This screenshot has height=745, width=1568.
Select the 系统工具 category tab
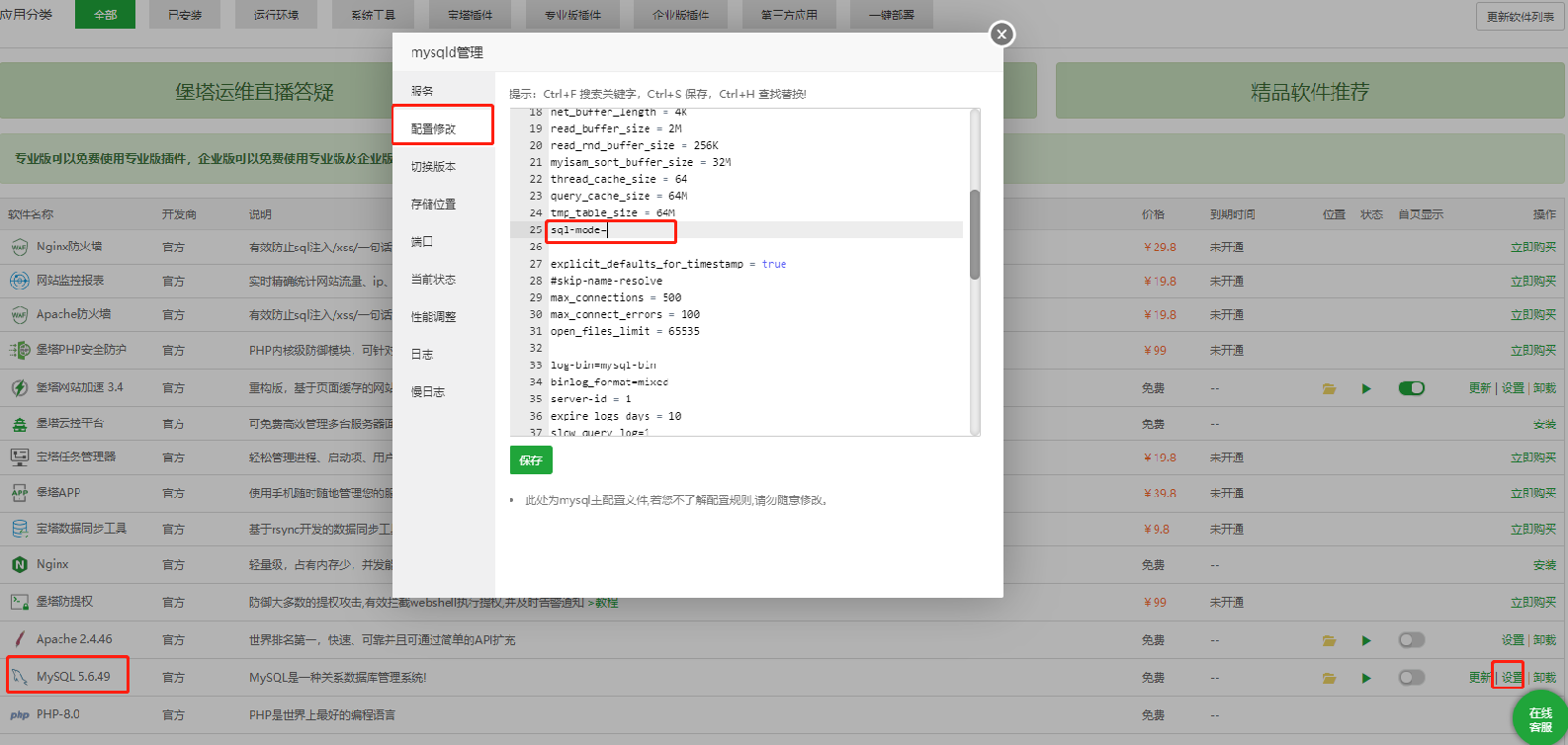(x=373, y=15)
